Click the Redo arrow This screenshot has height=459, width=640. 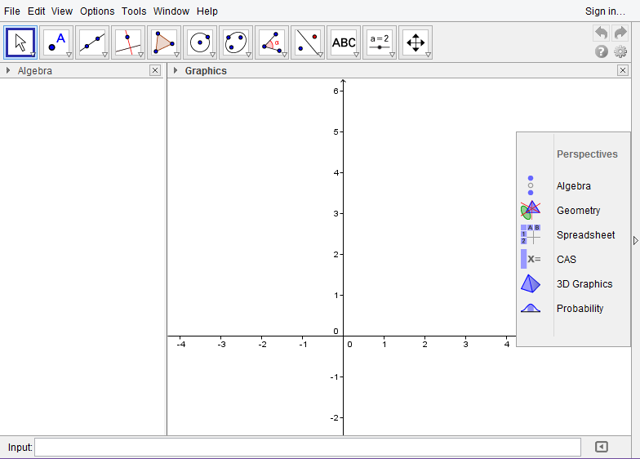620,33
